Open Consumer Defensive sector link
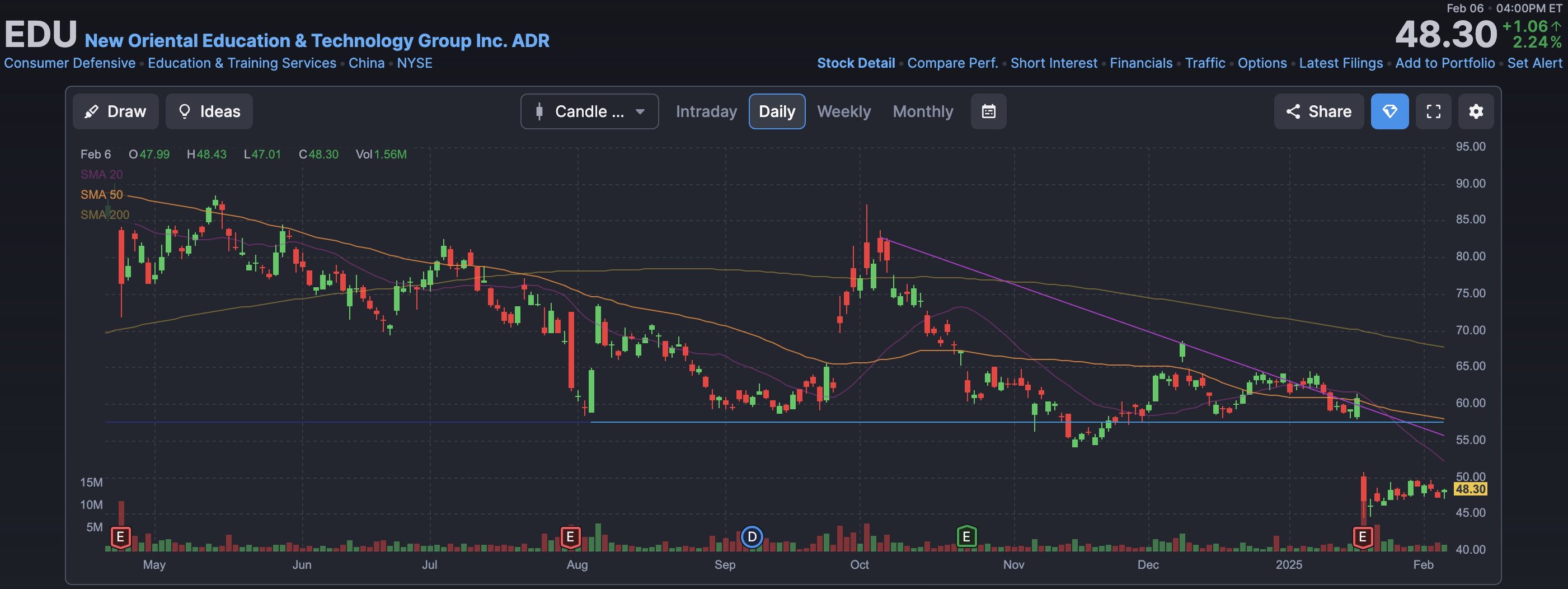 (70, 63)
